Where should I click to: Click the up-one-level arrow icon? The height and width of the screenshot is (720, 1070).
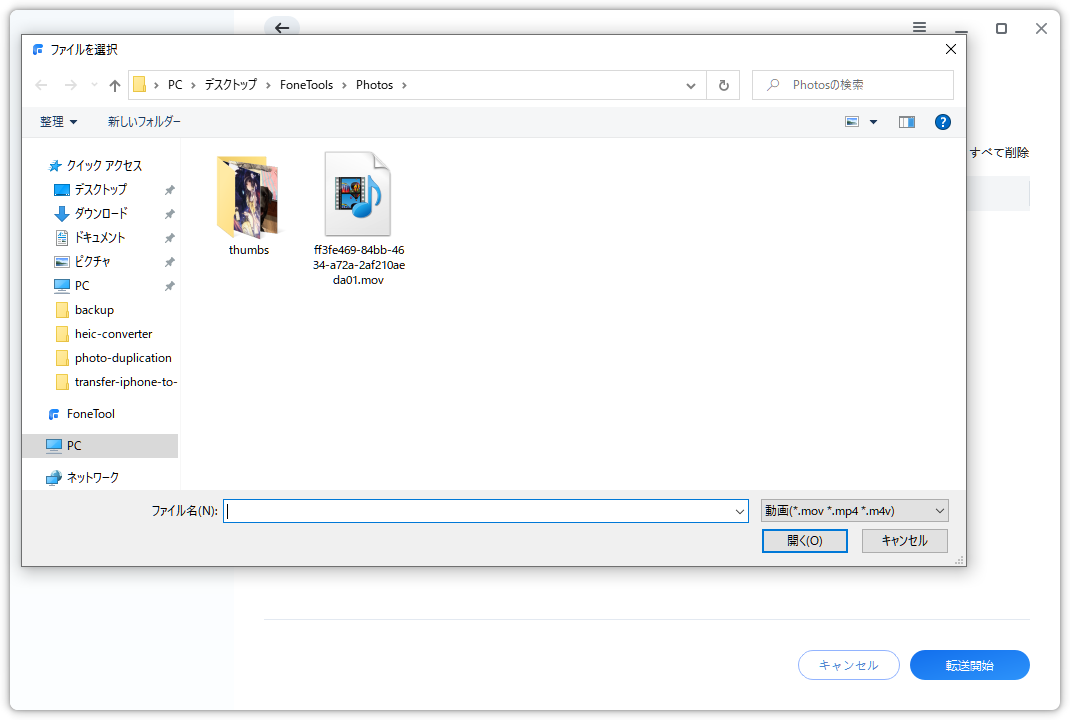point(115,85)
